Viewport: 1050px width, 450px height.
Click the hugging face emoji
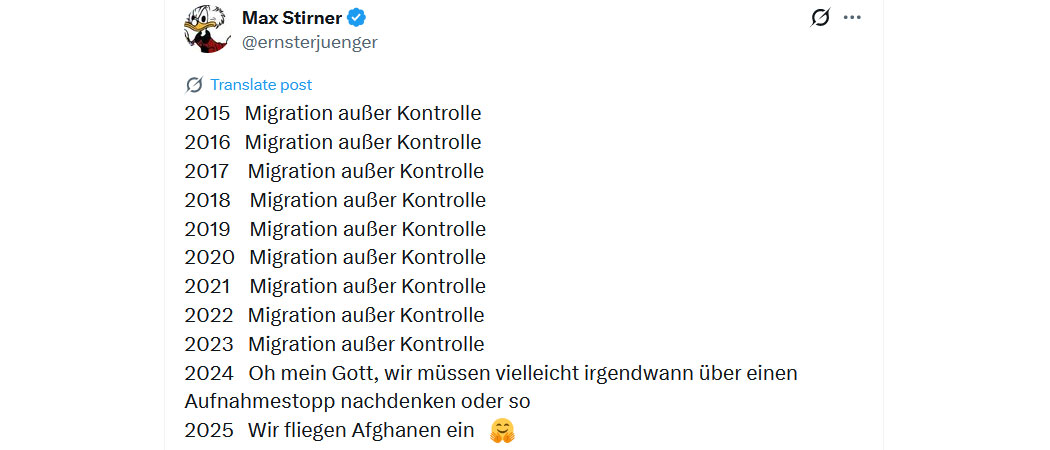coord(502,430)
